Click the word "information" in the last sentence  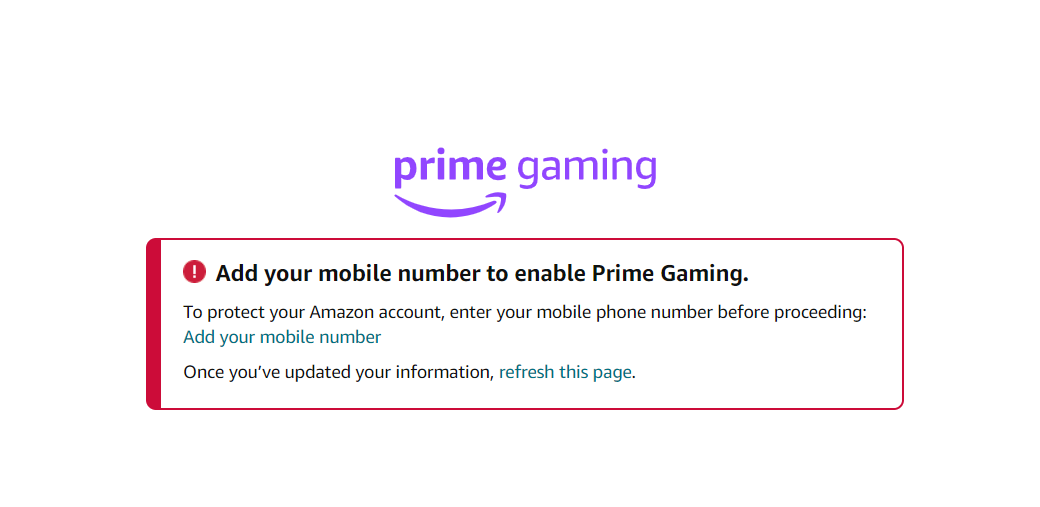point(442,372)
